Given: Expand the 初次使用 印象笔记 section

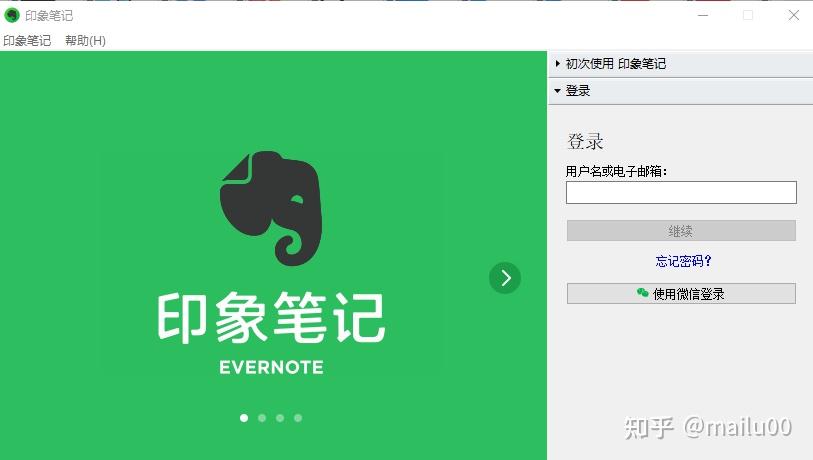Looking at the screenshot, I should 680,64.
